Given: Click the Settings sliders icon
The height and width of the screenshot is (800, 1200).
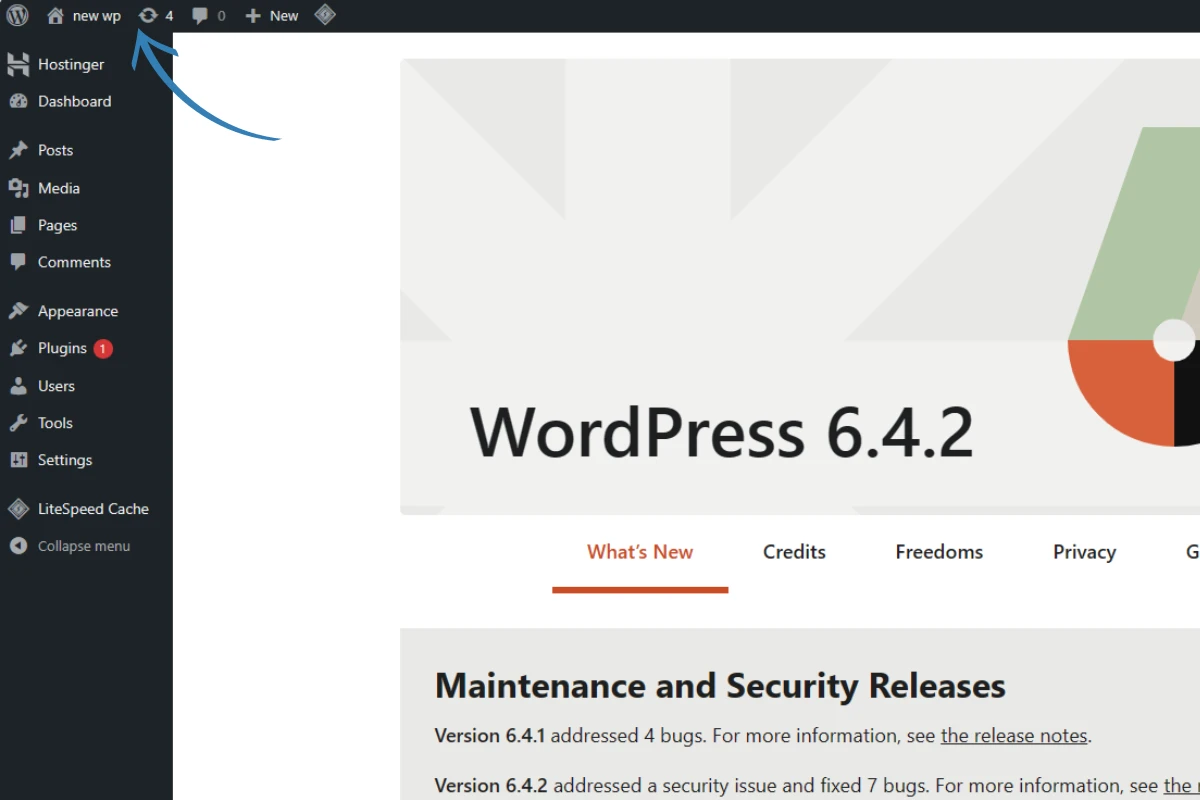Looking at the screenshot, I should pyautogui.click(x=18, y=460).
